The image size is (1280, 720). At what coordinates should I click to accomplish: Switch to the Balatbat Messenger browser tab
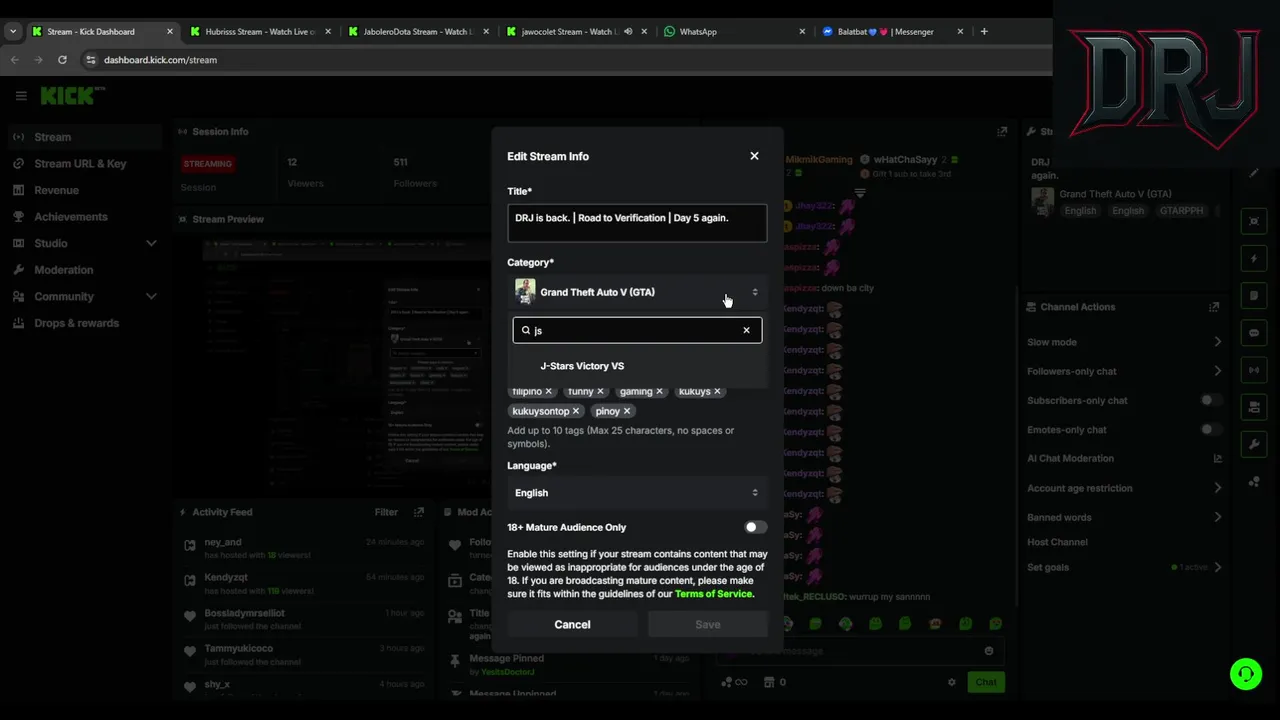pyautogui.click(x=893, y=32)
